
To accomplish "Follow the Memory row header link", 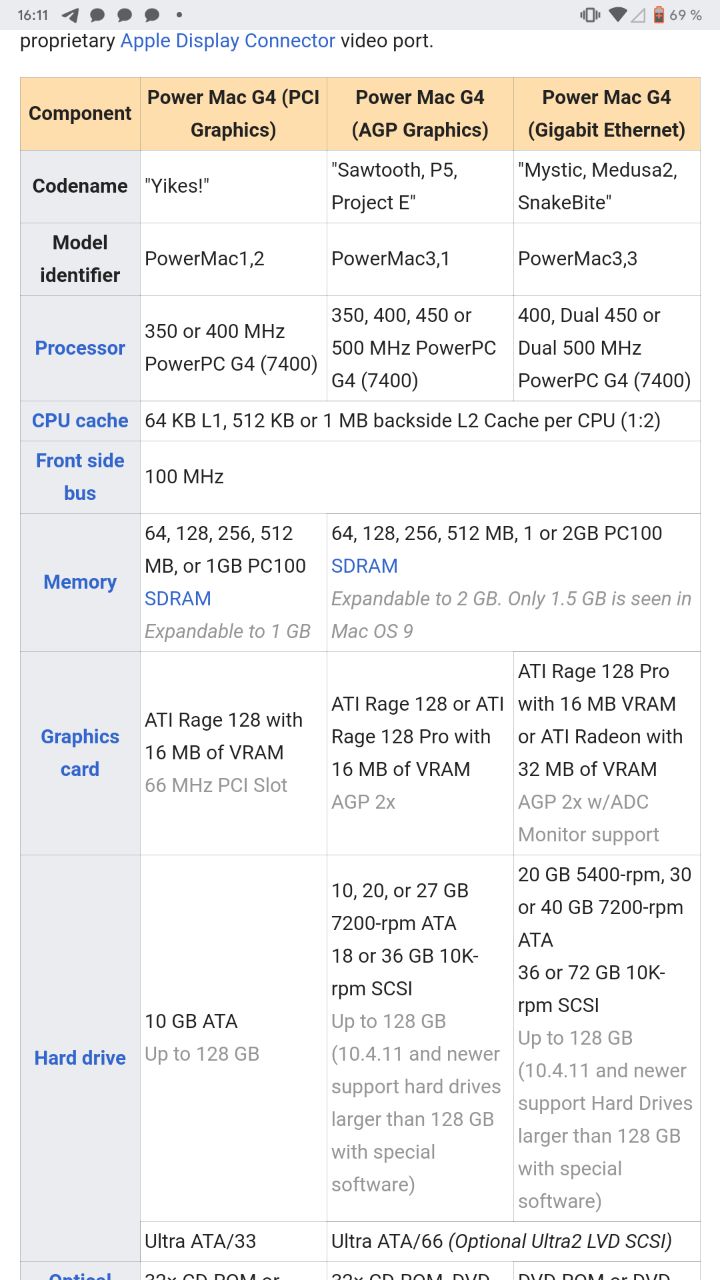I will click(80, 582).
